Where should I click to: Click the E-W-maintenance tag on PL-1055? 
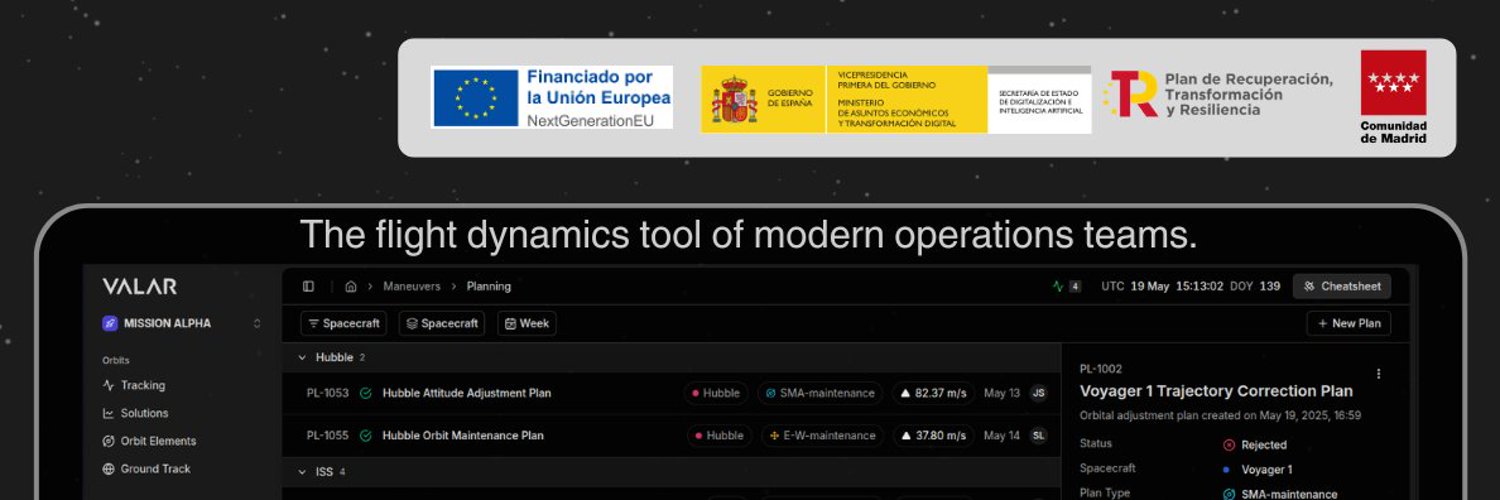(x=822, y=436)
